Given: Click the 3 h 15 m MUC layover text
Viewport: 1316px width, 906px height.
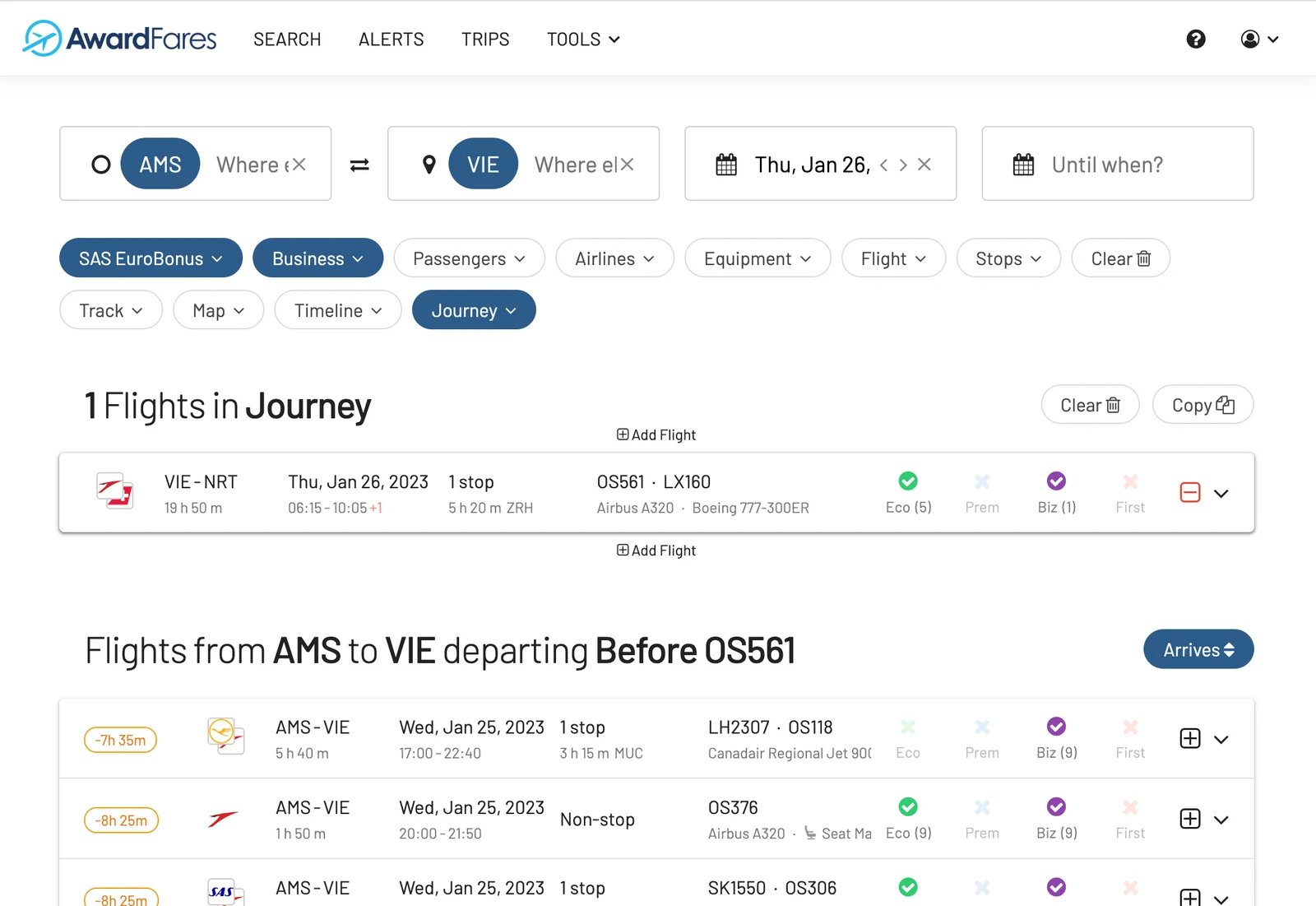Looking at the screenshot, I should (601, 753).
